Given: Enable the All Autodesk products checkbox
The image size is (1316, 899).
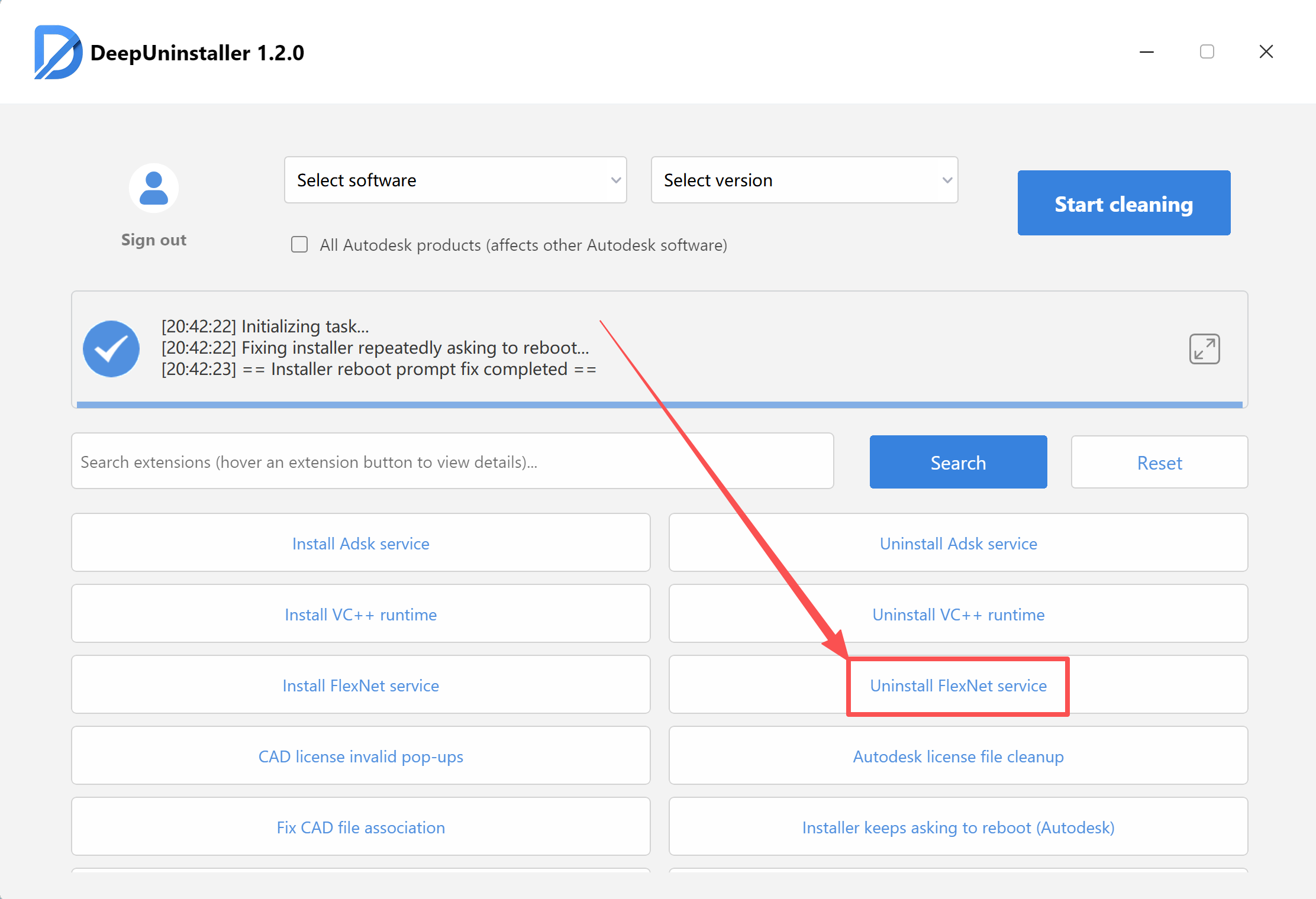Looking at the screenshot, I should click(299, 244).
